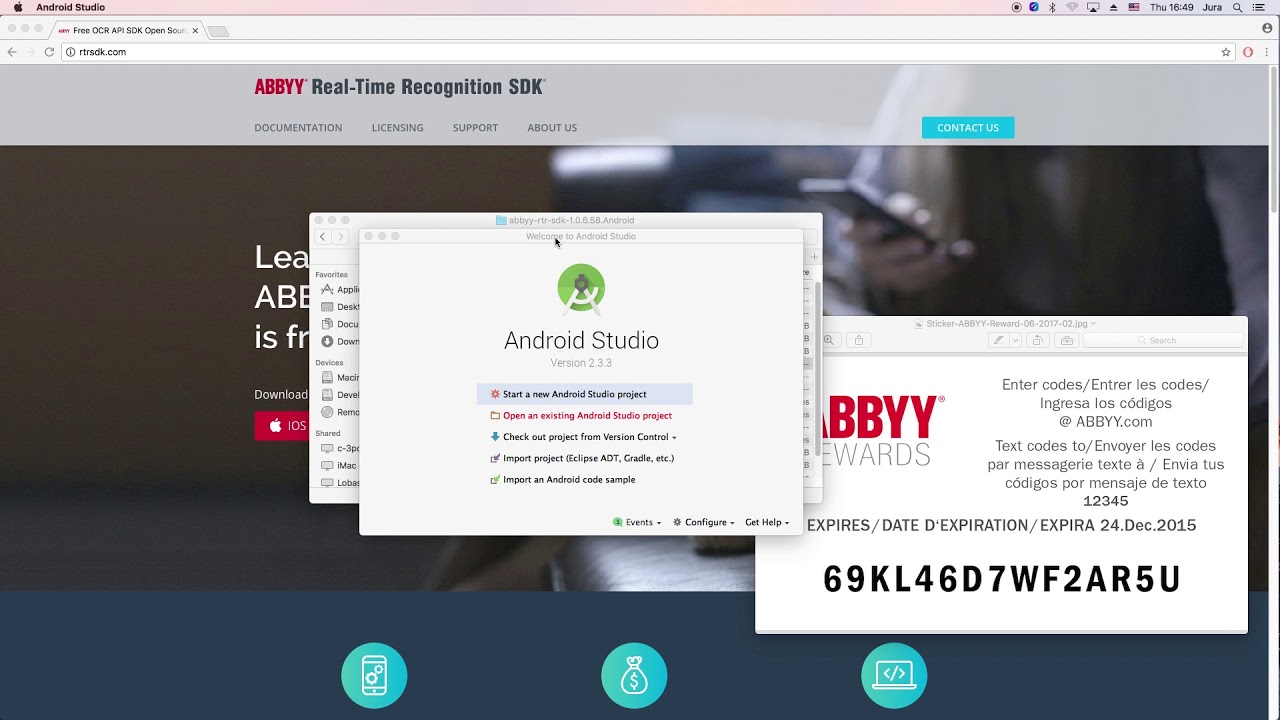Viewport: 1280px width, 720px height.
Task: Select Import an Android code sample
Action: pyautogui.click(x=562, y=480)
